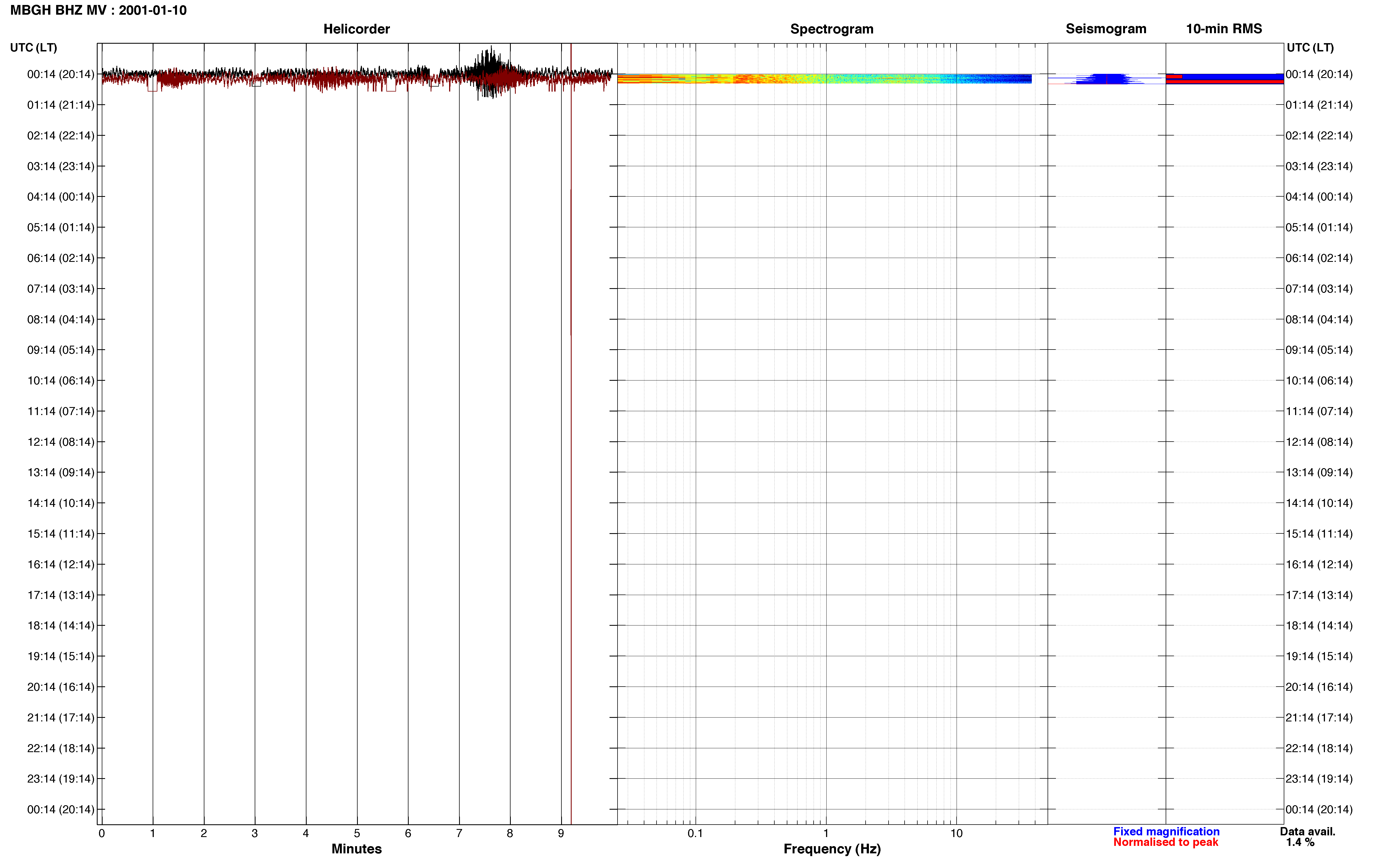Click the 1 tick on the Frequency axis

[826, 833]
